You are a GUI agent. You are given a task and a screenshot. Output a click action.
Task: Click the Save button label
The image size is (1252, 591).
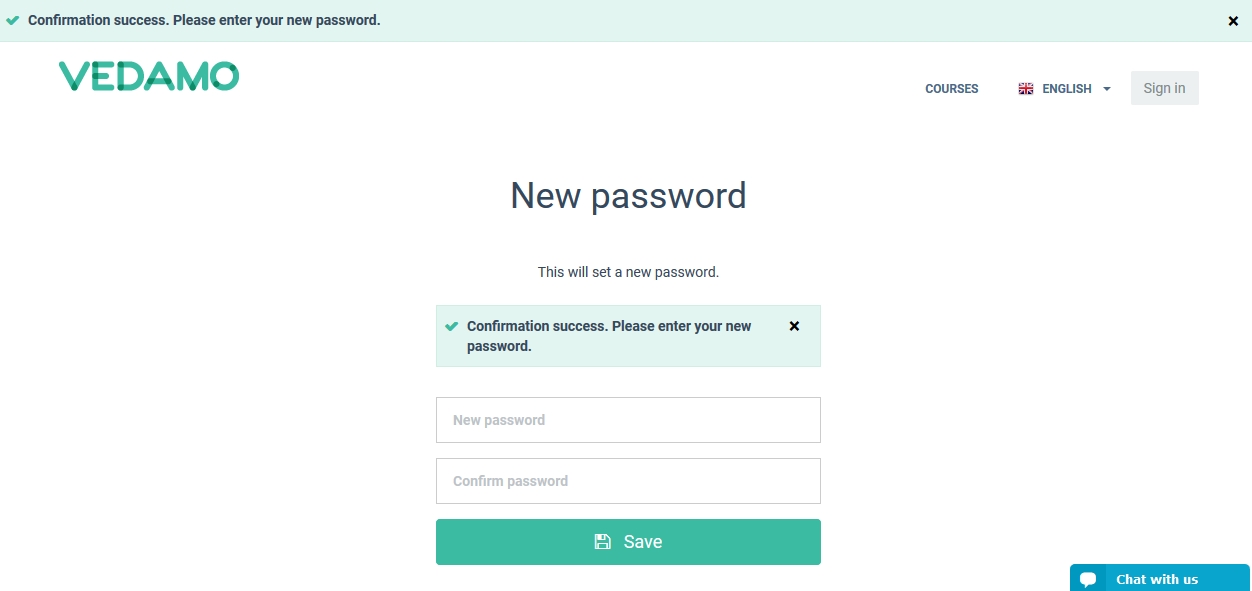pyautogui.click(x=643, y=542)
